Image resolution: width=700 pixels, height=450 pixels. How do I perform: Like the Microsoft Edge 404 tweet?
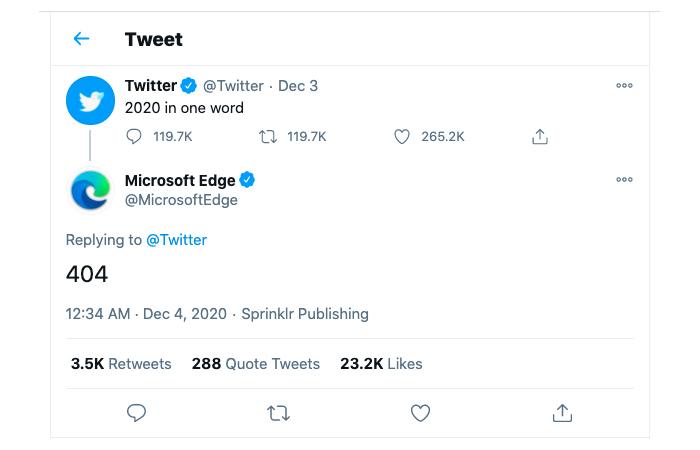420,413
